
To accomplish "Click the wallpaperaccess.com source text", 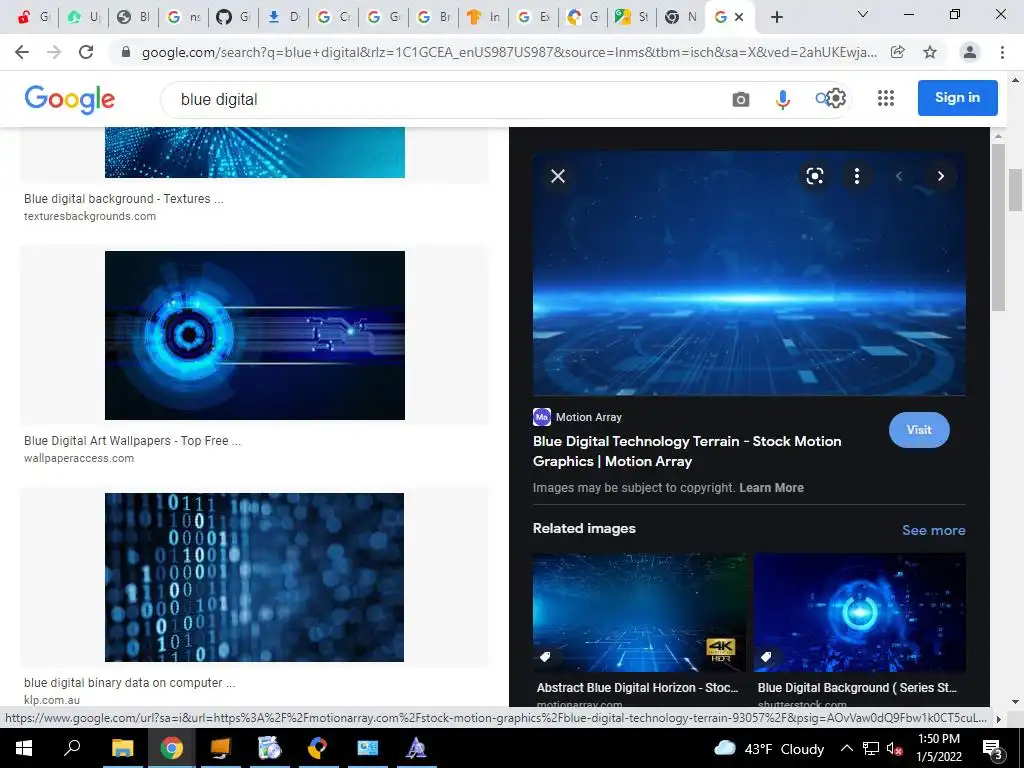I will point(79,458).
